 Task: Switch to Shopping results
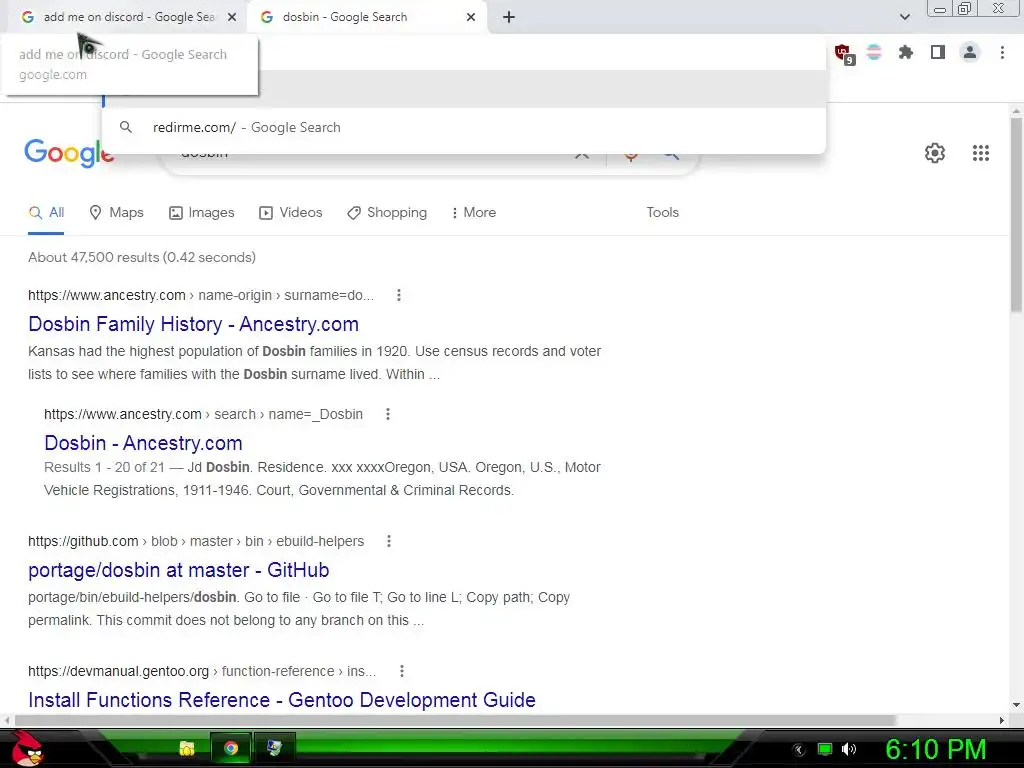pos(387,213)
